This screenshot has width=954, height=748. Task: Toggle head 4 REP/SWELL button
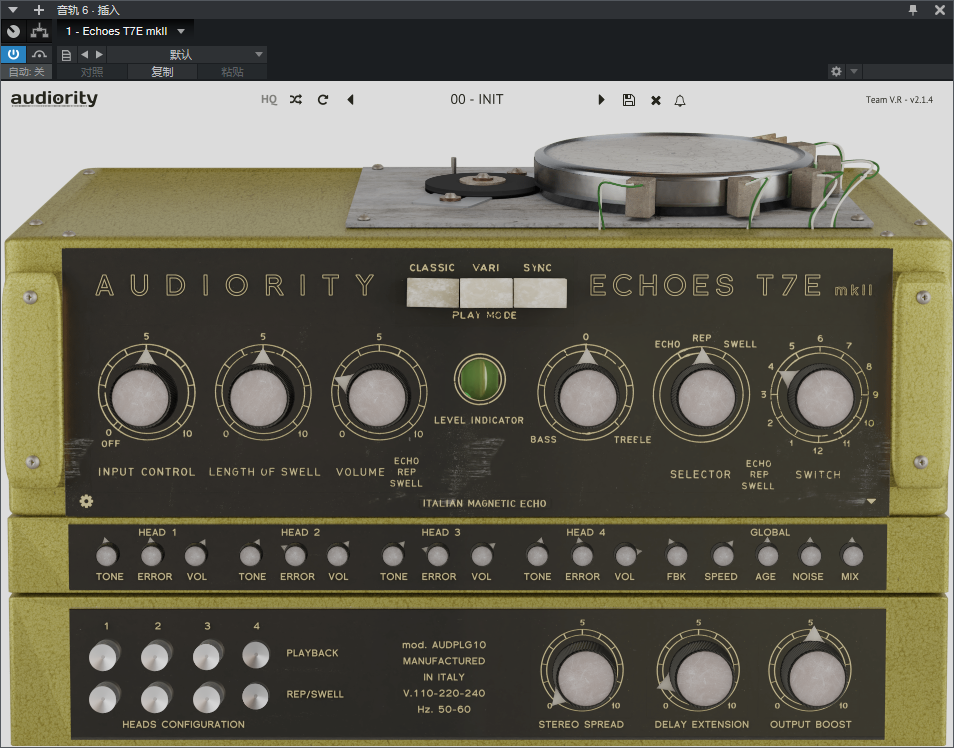256,697
